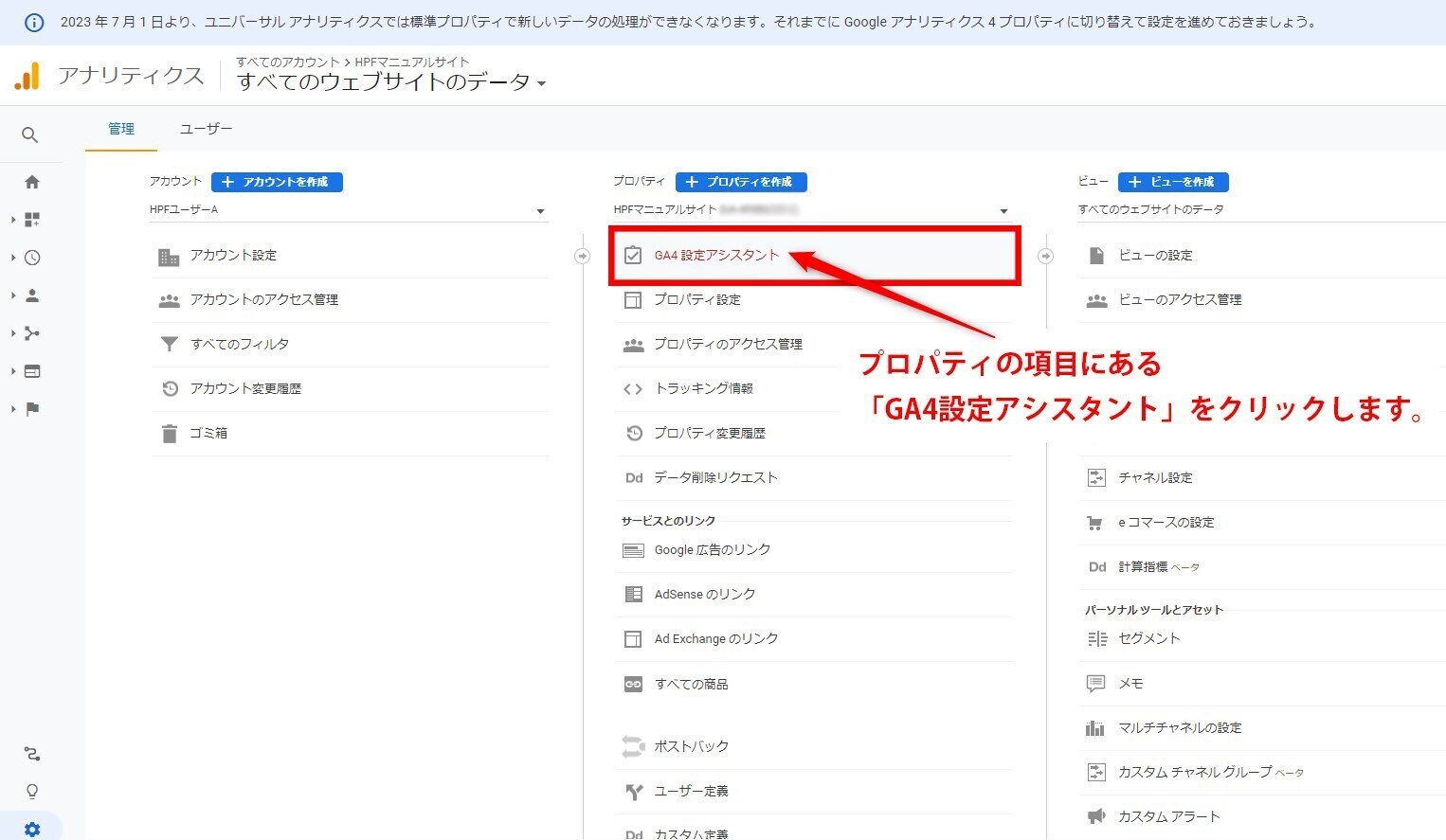Expand the Conversions sidebar section arrow
This screenshot has width=1446, height=840.
tap(13, 409)
